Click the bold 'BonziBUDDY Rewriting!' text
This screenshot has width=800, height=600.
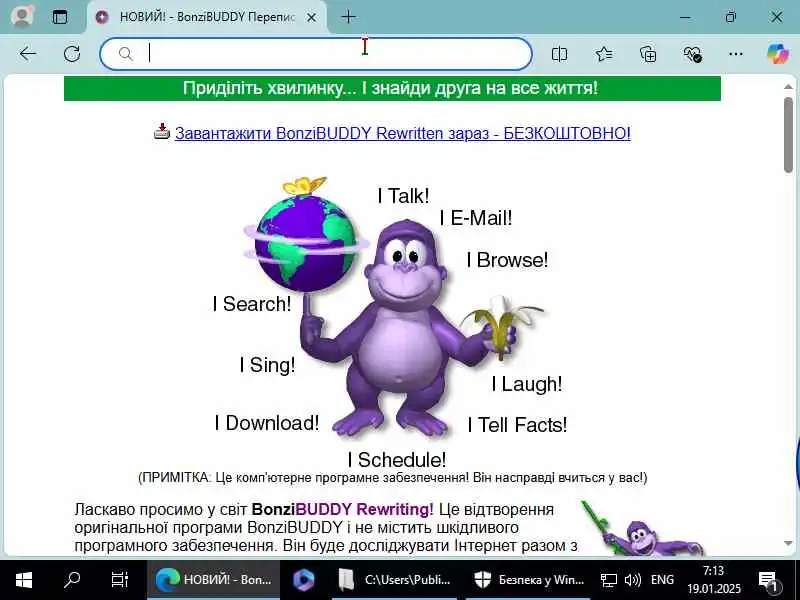[342, 509]
